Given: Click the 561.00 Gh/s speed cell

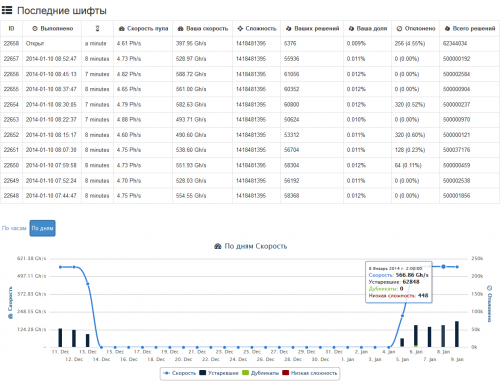Looking at the screenshot, I should [x=191, y=89].
